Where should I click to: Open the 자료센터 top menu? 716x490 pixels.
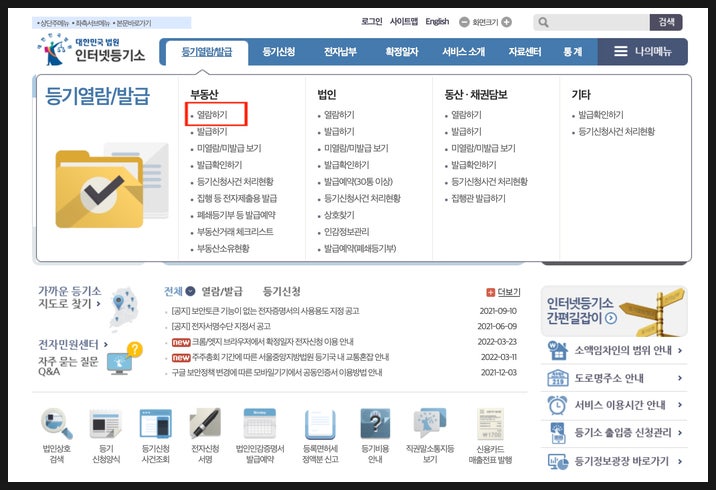[525, 52]
